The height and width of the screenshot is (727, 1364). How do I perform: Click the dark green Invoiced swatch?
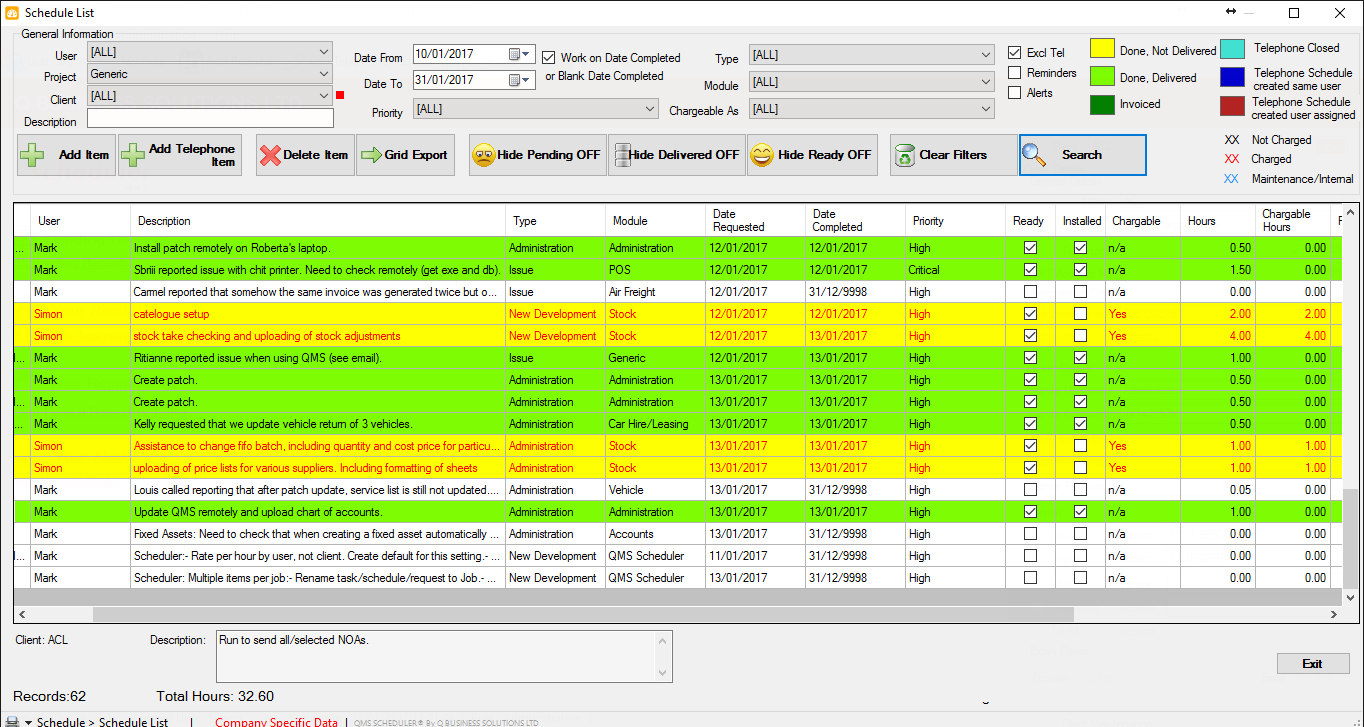point(1102,104)
